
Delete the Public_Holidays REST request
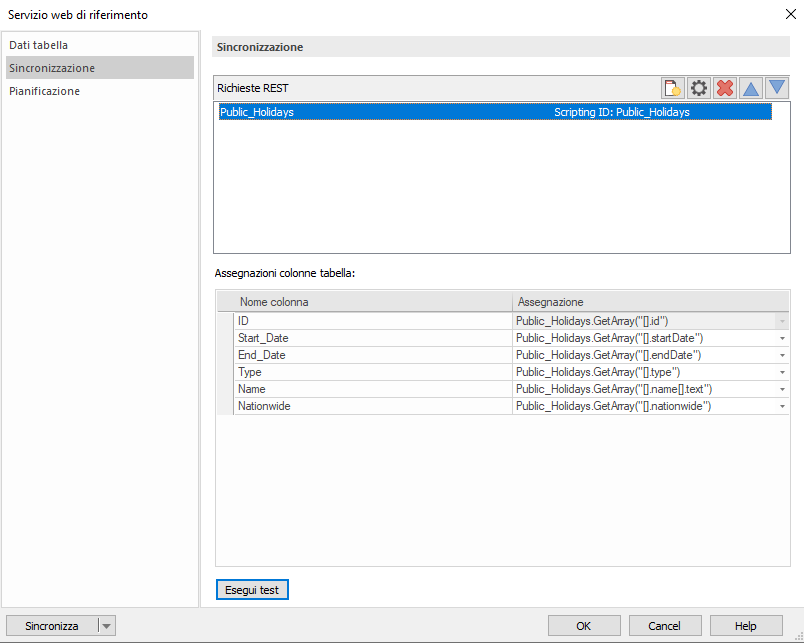click(723, 88)
